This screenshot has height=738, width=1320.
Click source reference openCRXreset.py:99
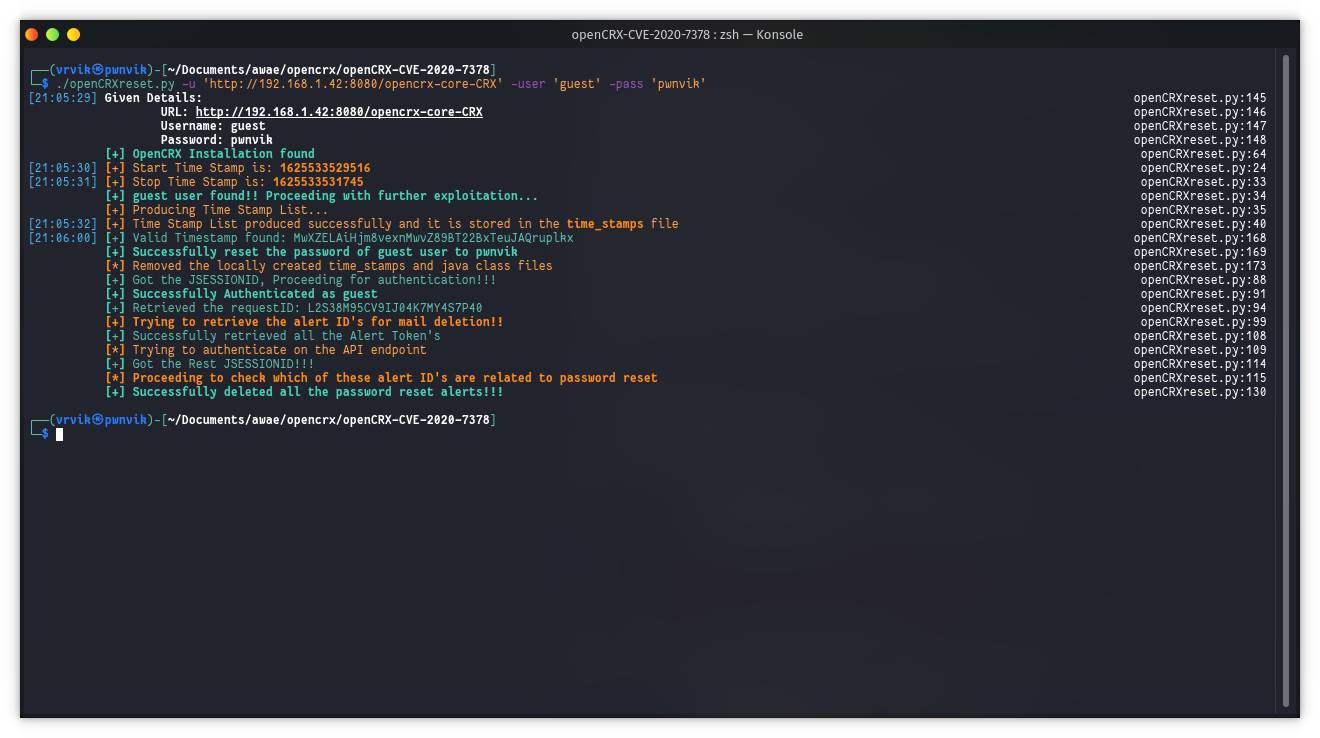[1204, 322]
